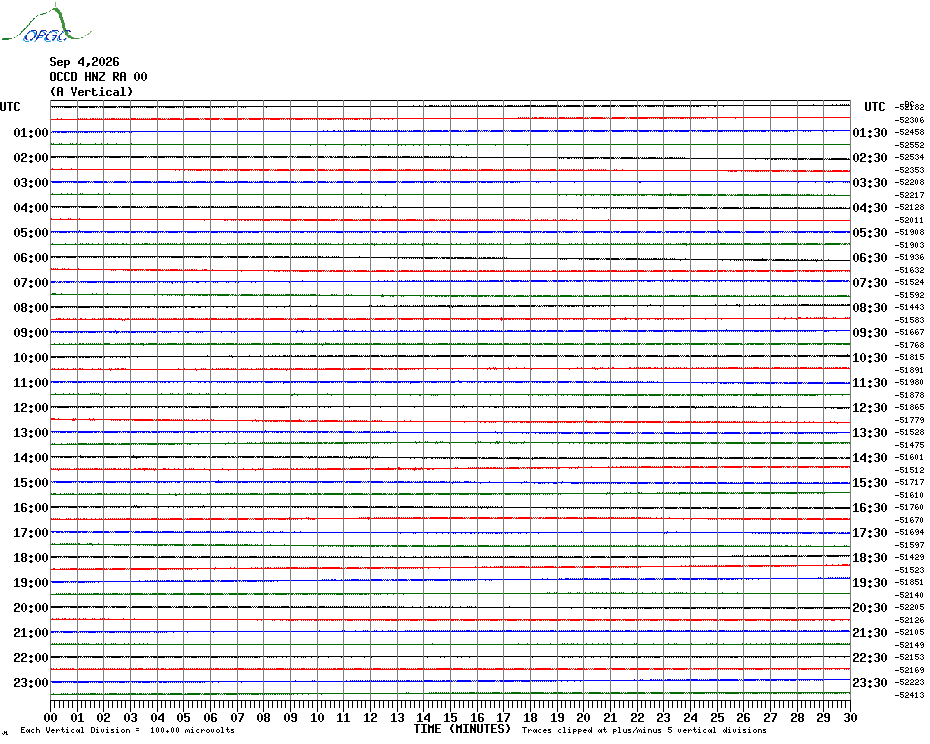Click the Sep 4,2026 date text
The width and height of the screenshot is (930, 744).
(x=84, y=62)
